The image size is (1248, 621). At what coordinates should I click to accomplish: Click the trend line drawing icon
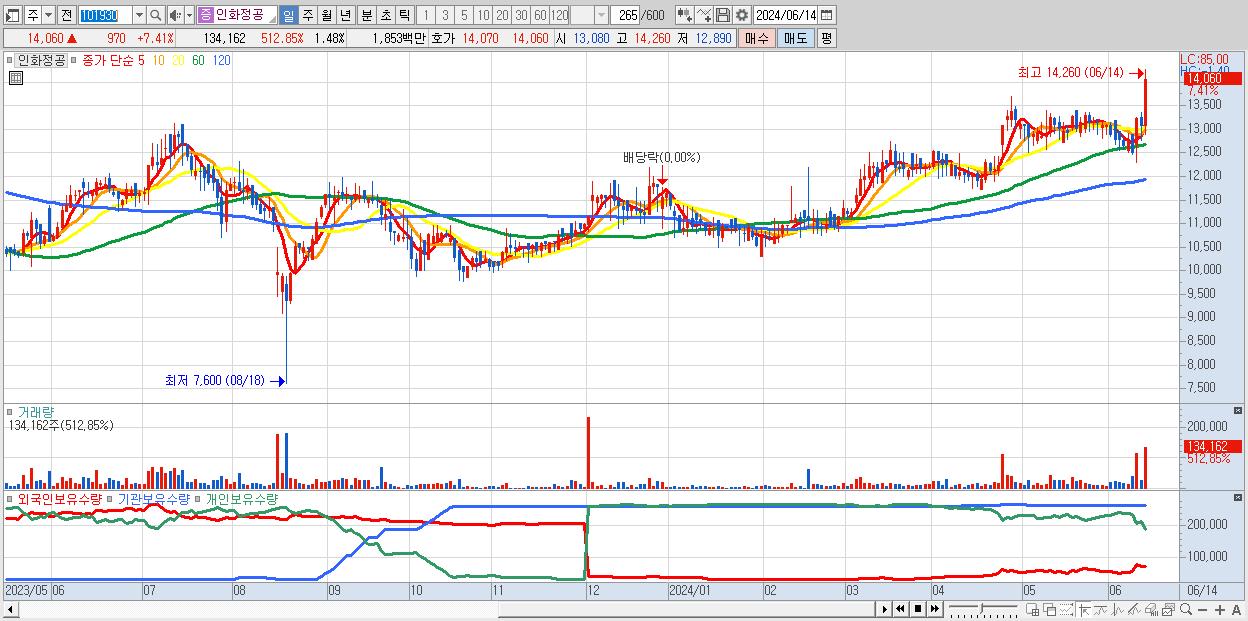pyautogui.click(x=1101, y=610)
